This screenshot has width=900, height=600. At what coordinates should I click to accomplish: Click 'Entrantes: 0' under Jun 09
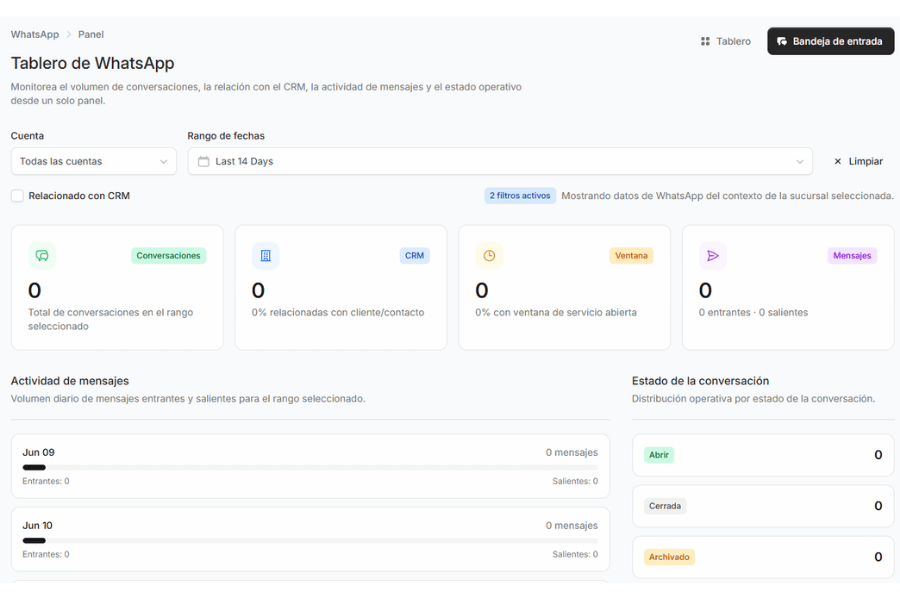46,481
